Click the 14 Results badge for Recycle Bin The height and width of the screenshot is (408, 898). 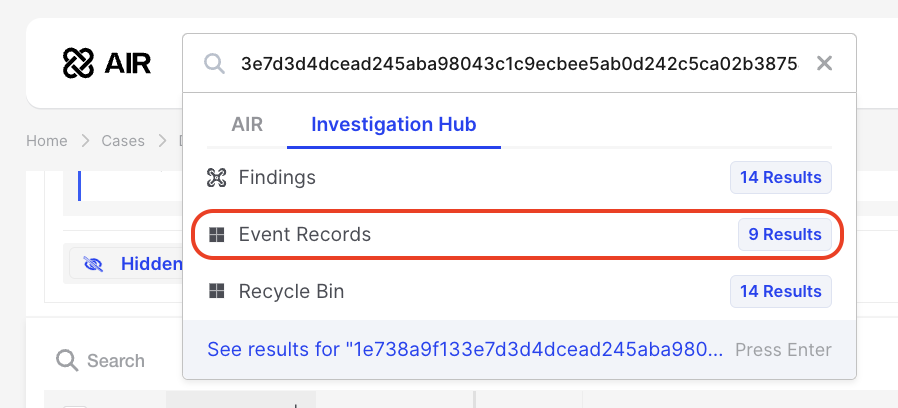780,292
